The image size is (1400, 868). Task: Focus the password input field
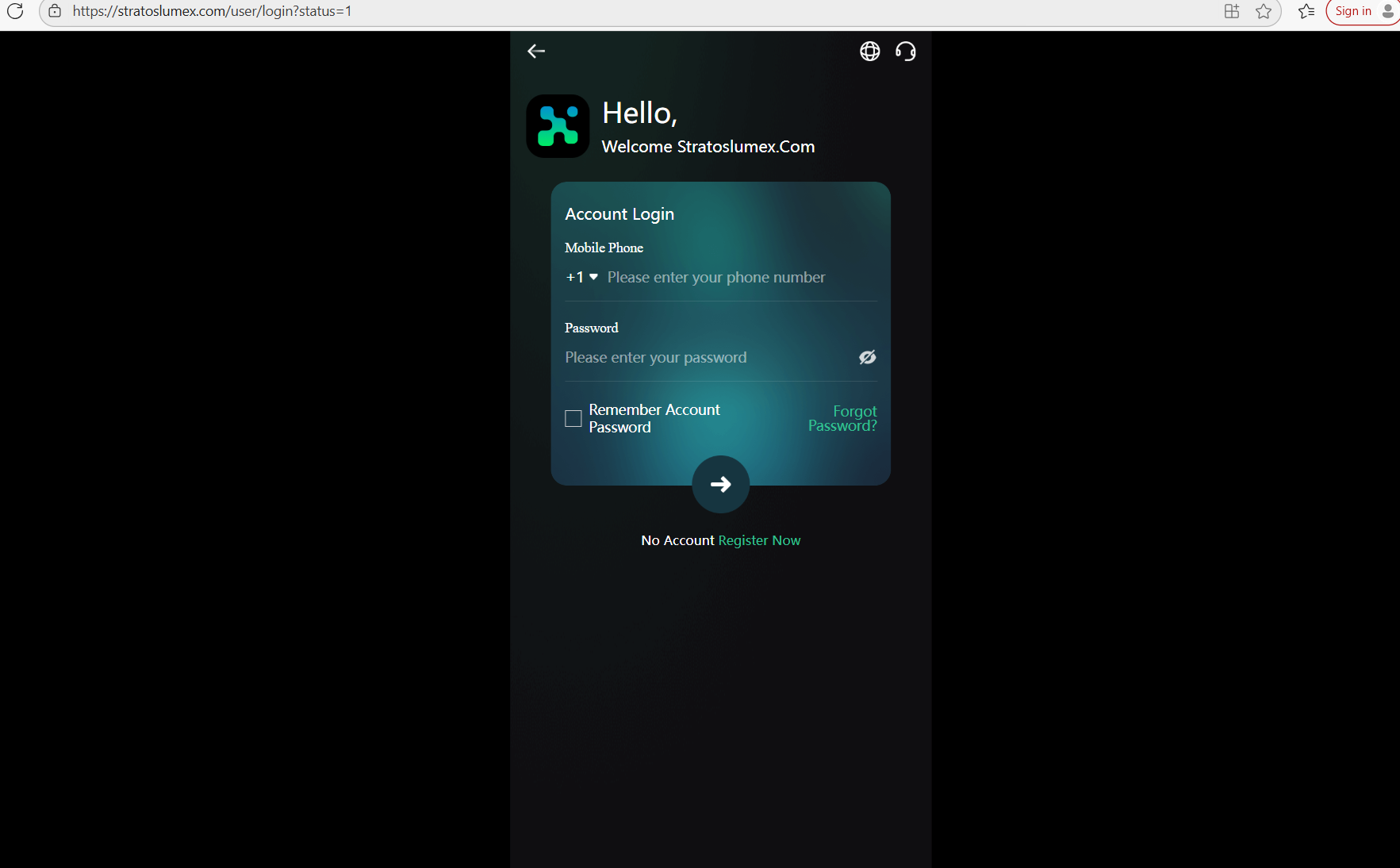pyautogui.click(x=706, y=358)
